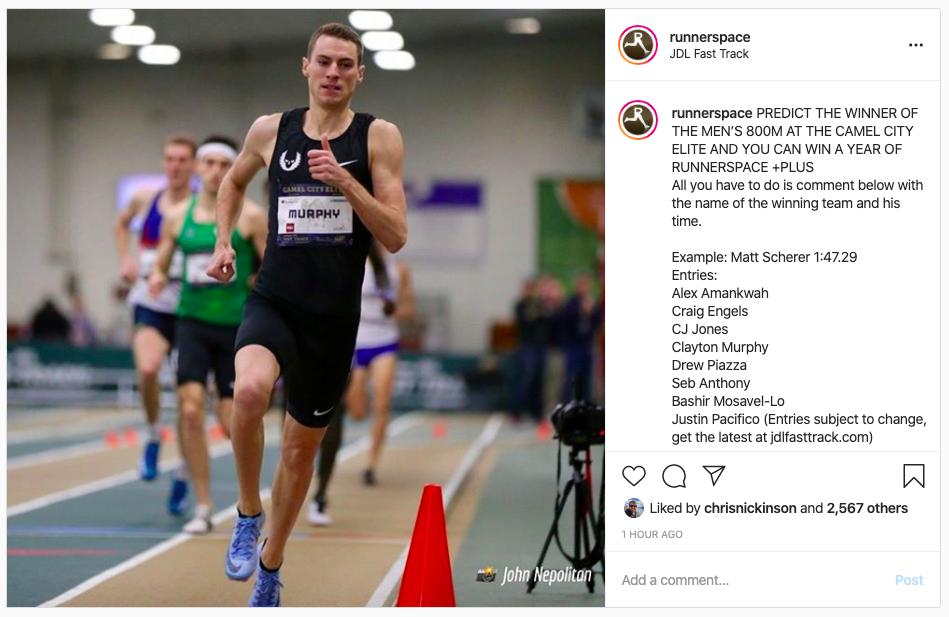Like the post with the heart icon

click(634, 476)
